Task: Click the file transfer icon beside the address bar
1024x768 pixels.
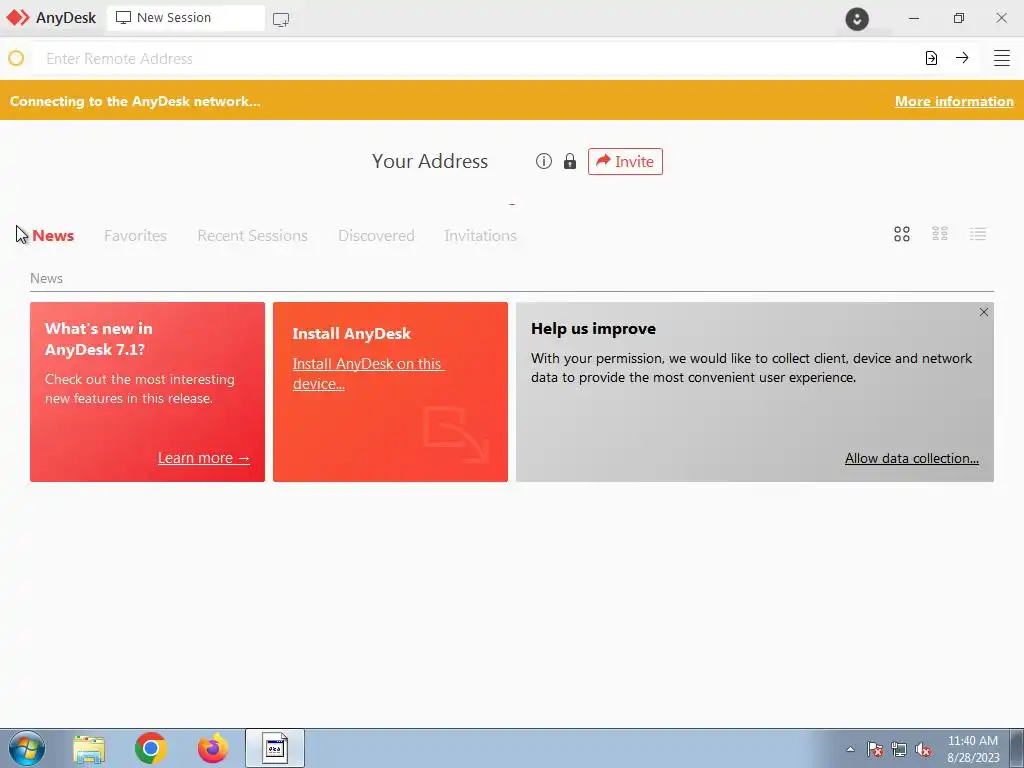Action: click(931, 58)
